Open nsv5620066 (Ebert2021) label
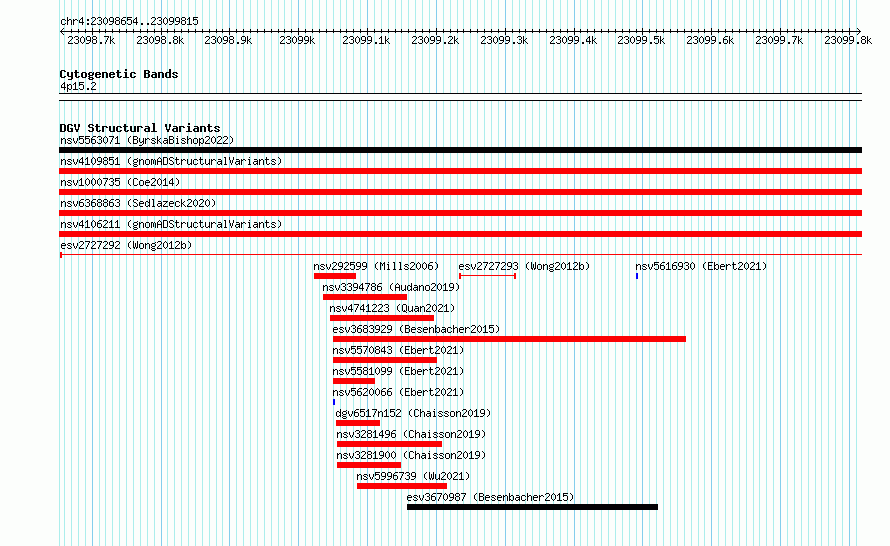Screen dimensions: 890x546 pyautogui.click(x=398, y=392)
